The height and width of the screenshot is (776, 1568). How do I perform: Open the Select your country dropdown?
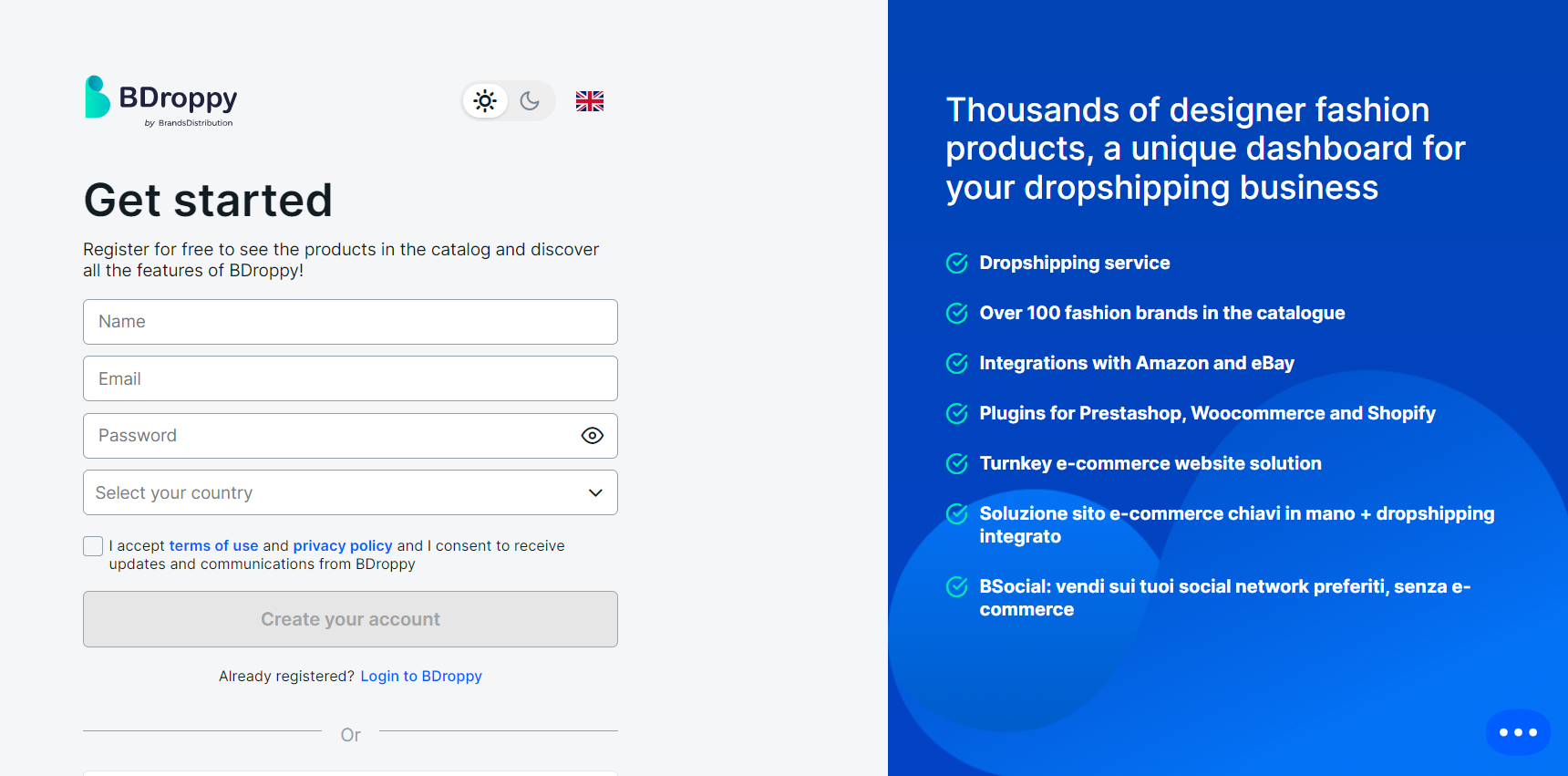[x=350, y=492]
